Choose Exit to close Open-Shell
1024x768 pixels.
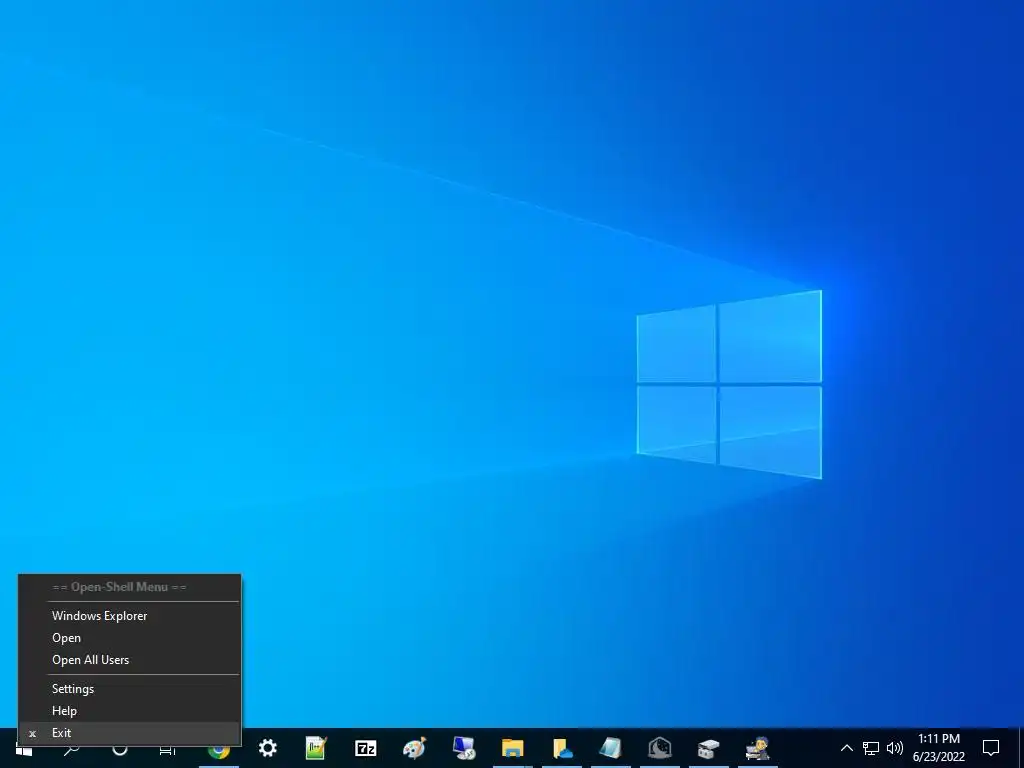click(x=129, y=733)
